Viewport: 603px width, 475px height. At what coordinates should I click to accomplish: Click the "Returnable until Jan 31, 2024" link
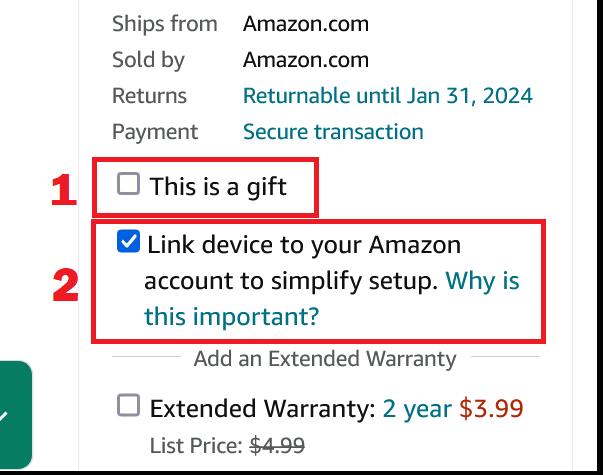coord(387,96)
